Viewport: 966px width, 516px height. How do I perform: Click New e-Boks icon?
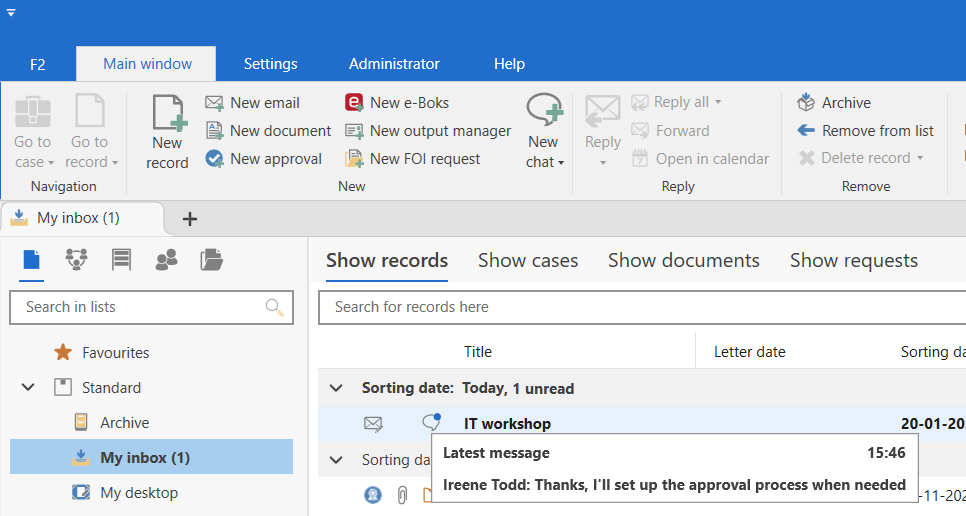click(x=354, y=103)
